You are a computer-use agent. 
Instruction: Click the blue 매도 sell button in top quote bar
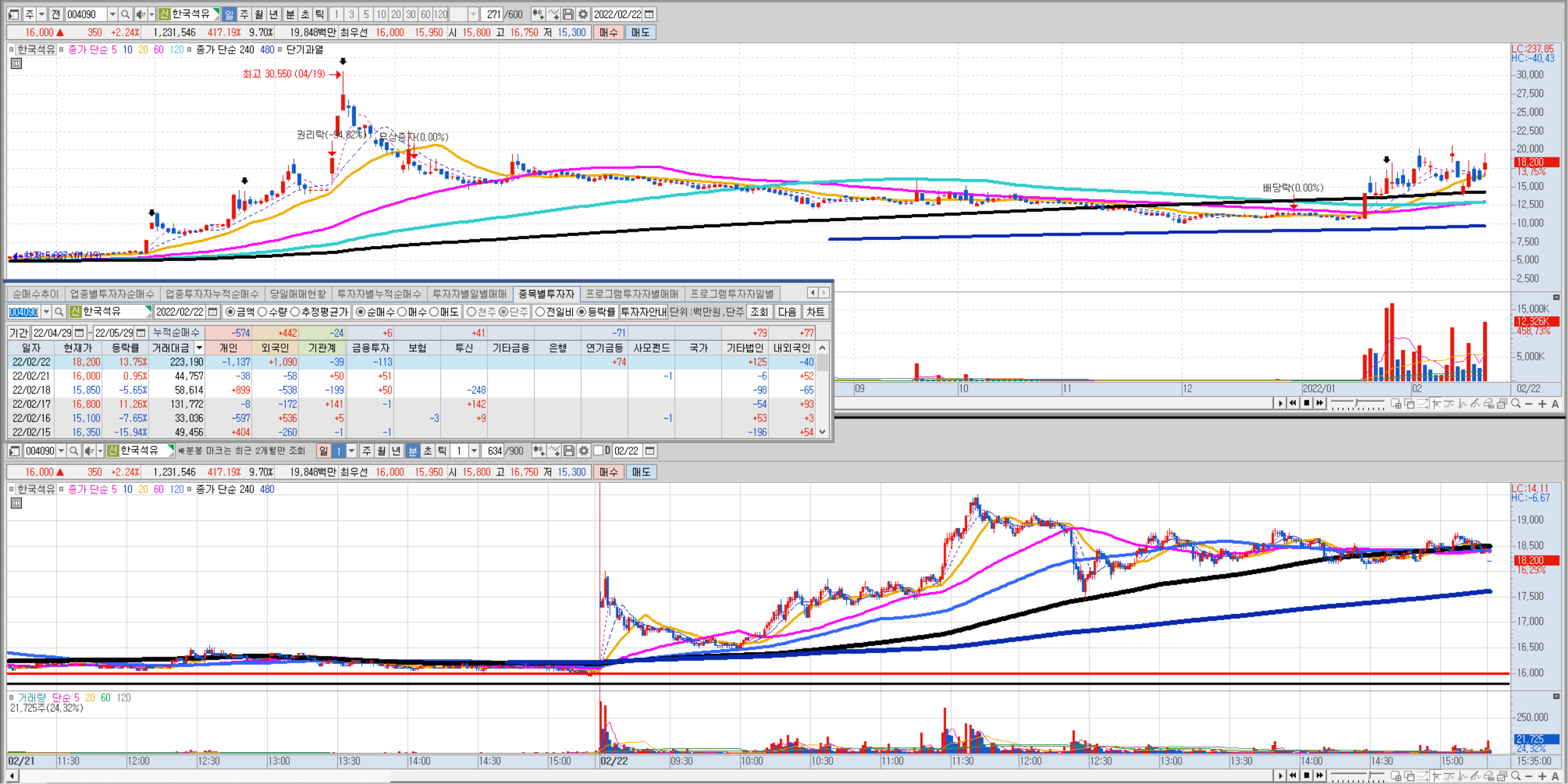click(x=640, y=32)
